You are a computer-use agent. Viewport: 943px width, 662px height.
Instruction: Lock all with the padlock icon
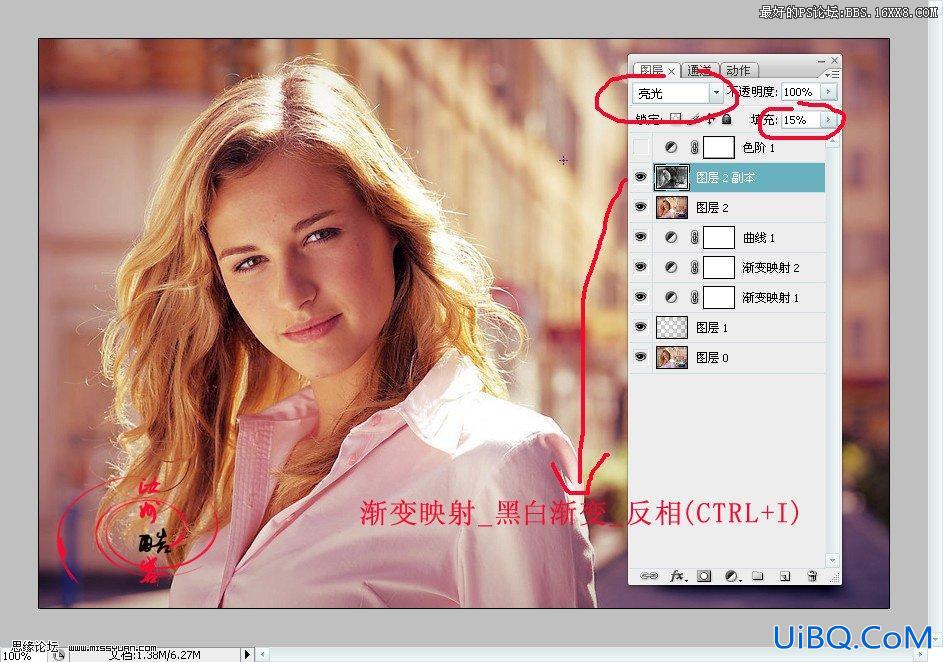click(726, 118)
